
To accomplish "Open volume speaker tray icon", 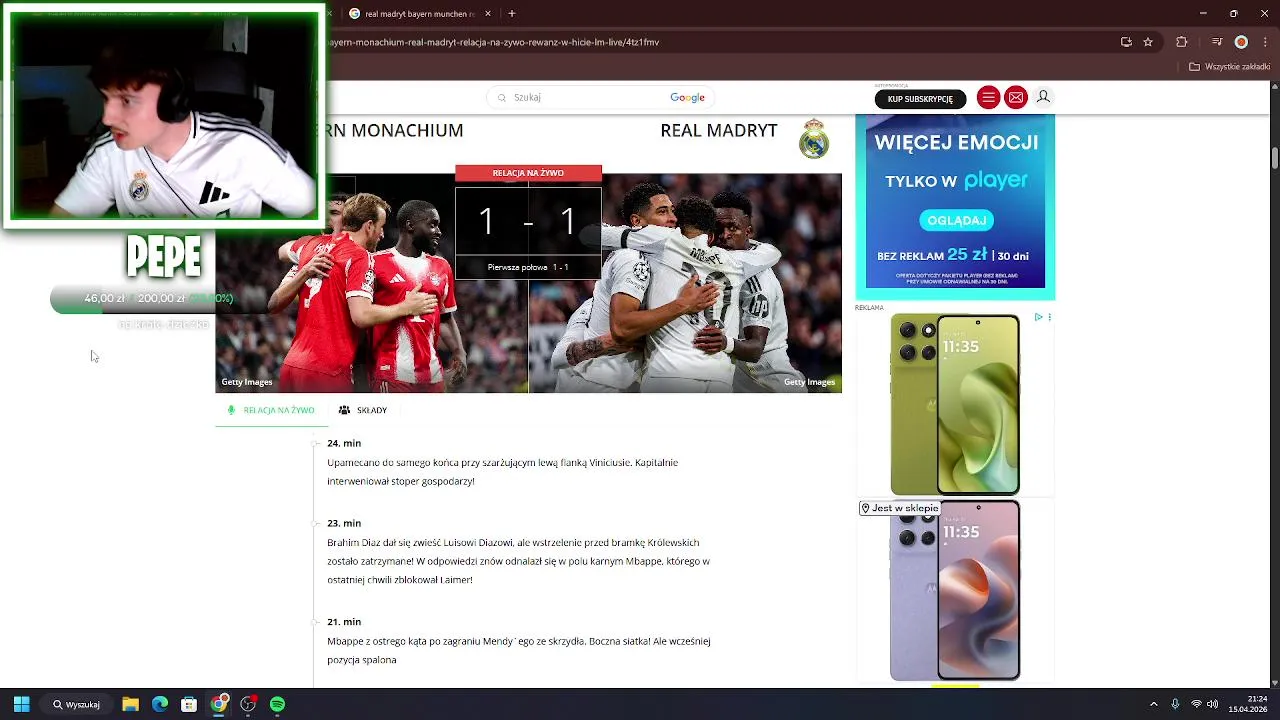I will 1212,704.
